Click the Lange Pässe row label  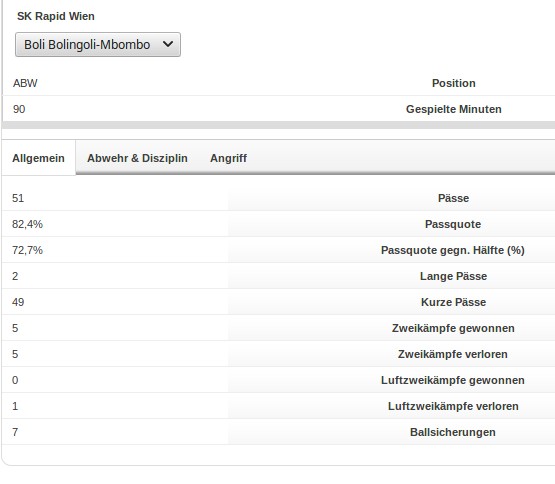coord(453,276)
